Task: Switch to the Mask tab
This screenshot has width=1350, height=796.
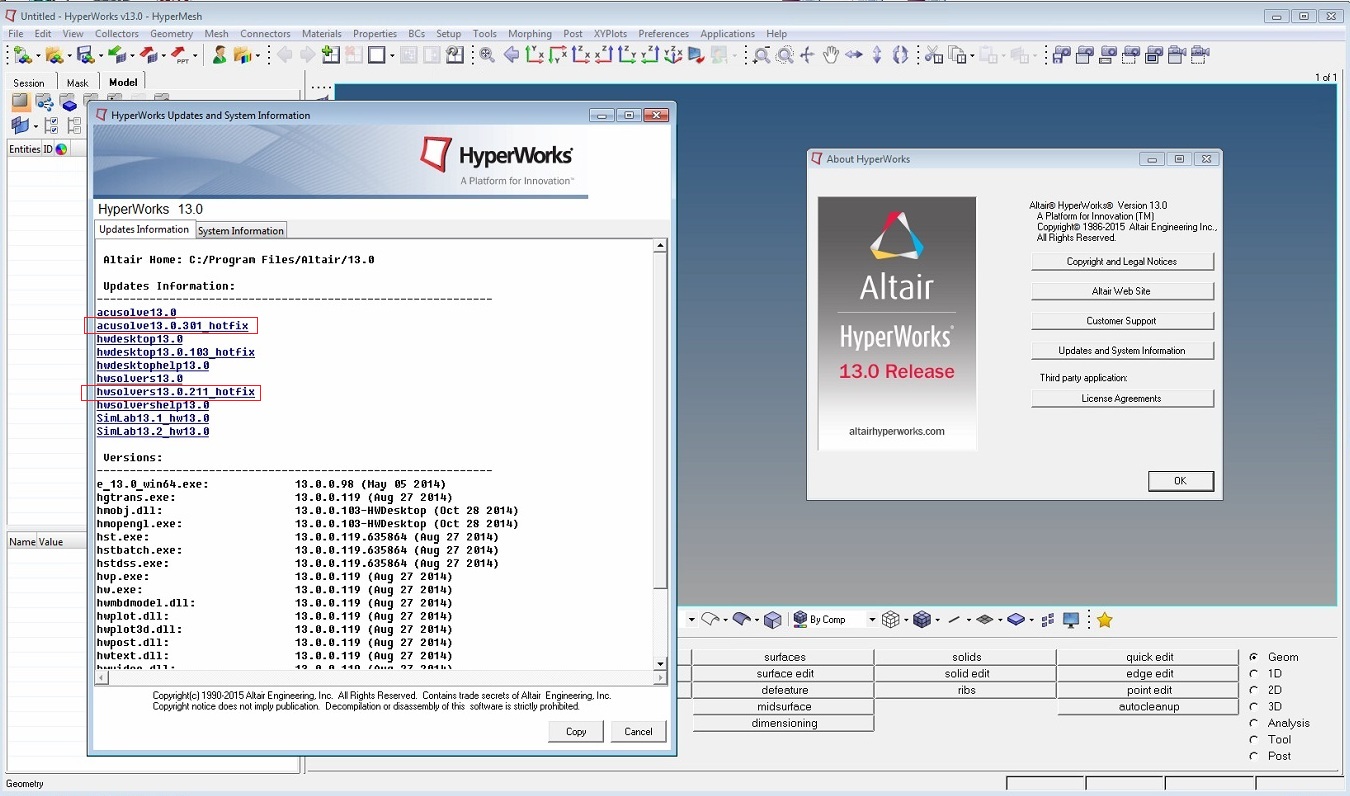Action: point(77,83)
